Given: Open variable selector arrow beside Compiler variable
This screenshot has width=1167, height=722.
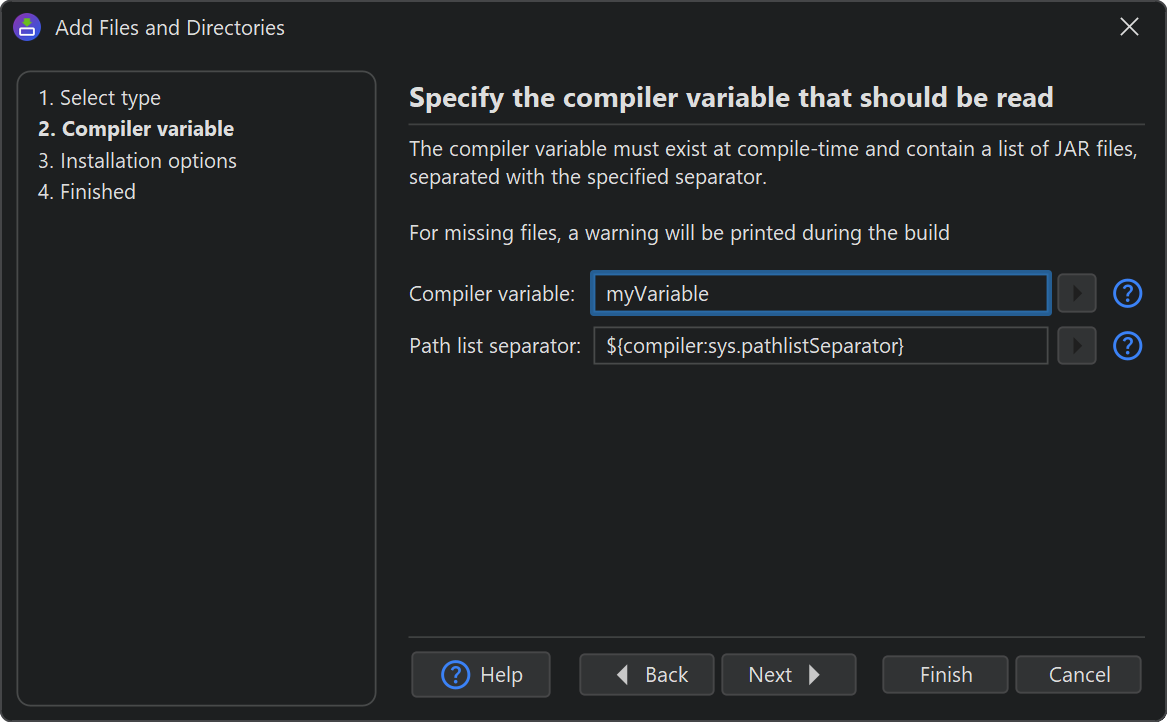Looking at the screenshot, I should pos(1076,293).
